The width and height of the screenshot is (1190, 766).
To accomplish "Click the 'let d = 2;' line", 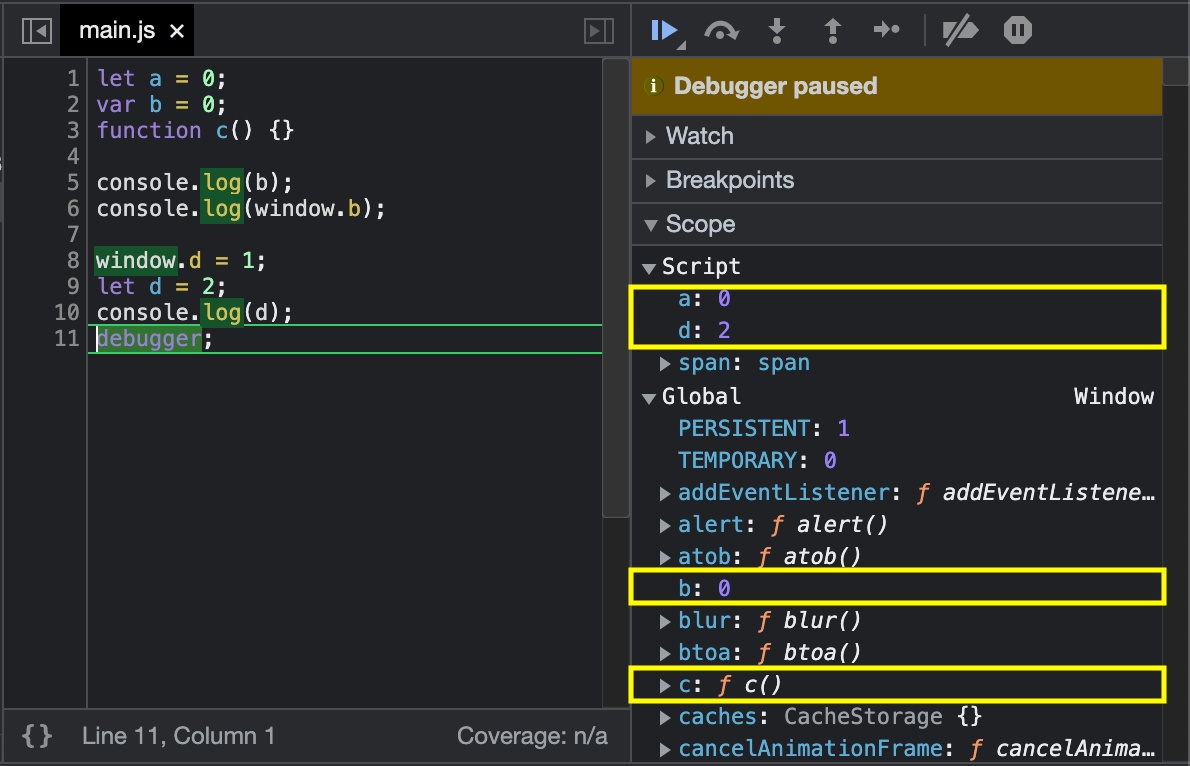I will pyautogui.click(x=161, y=287).
